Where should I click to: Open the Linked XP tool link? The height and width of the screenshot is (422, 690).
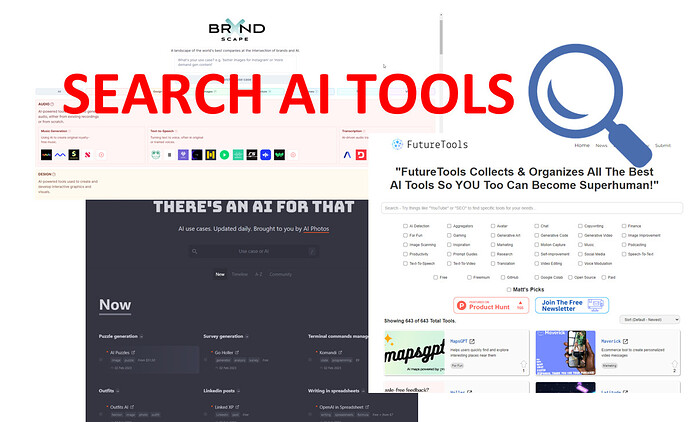point(224,407)
